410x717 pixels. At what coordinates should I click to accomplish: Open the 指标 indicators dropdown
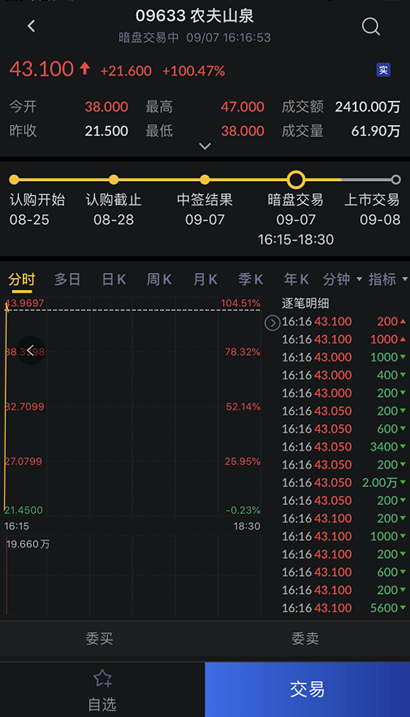pyautogui.click(x=388, y=279)
